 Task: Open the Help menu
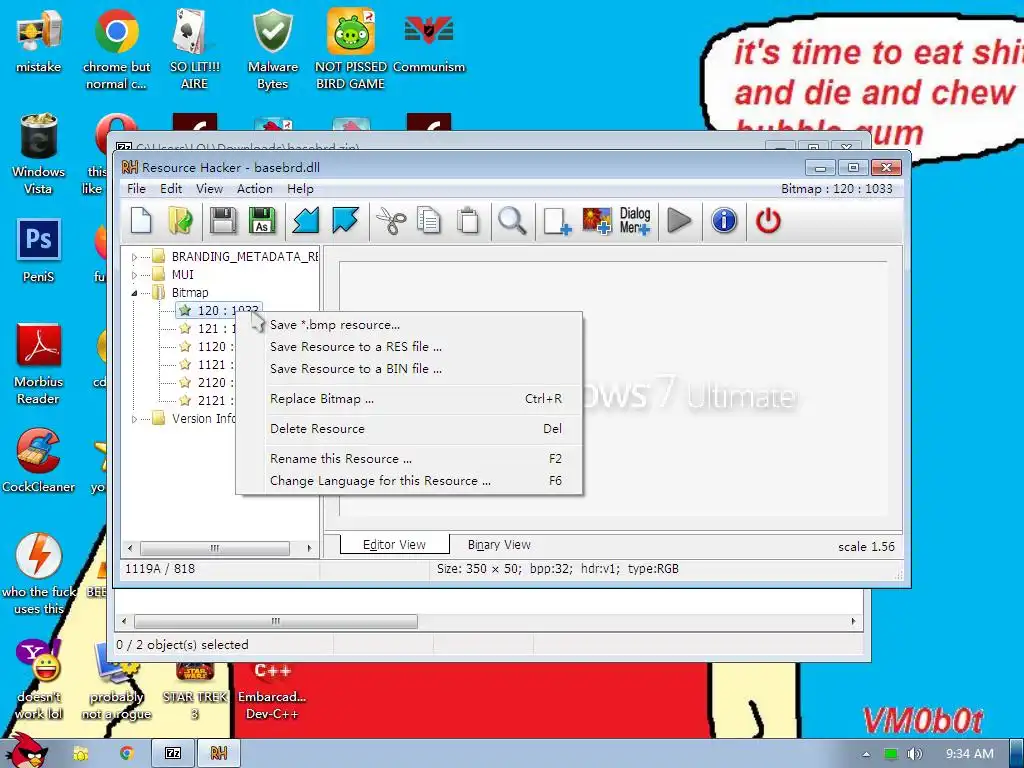tap(300, 189)
